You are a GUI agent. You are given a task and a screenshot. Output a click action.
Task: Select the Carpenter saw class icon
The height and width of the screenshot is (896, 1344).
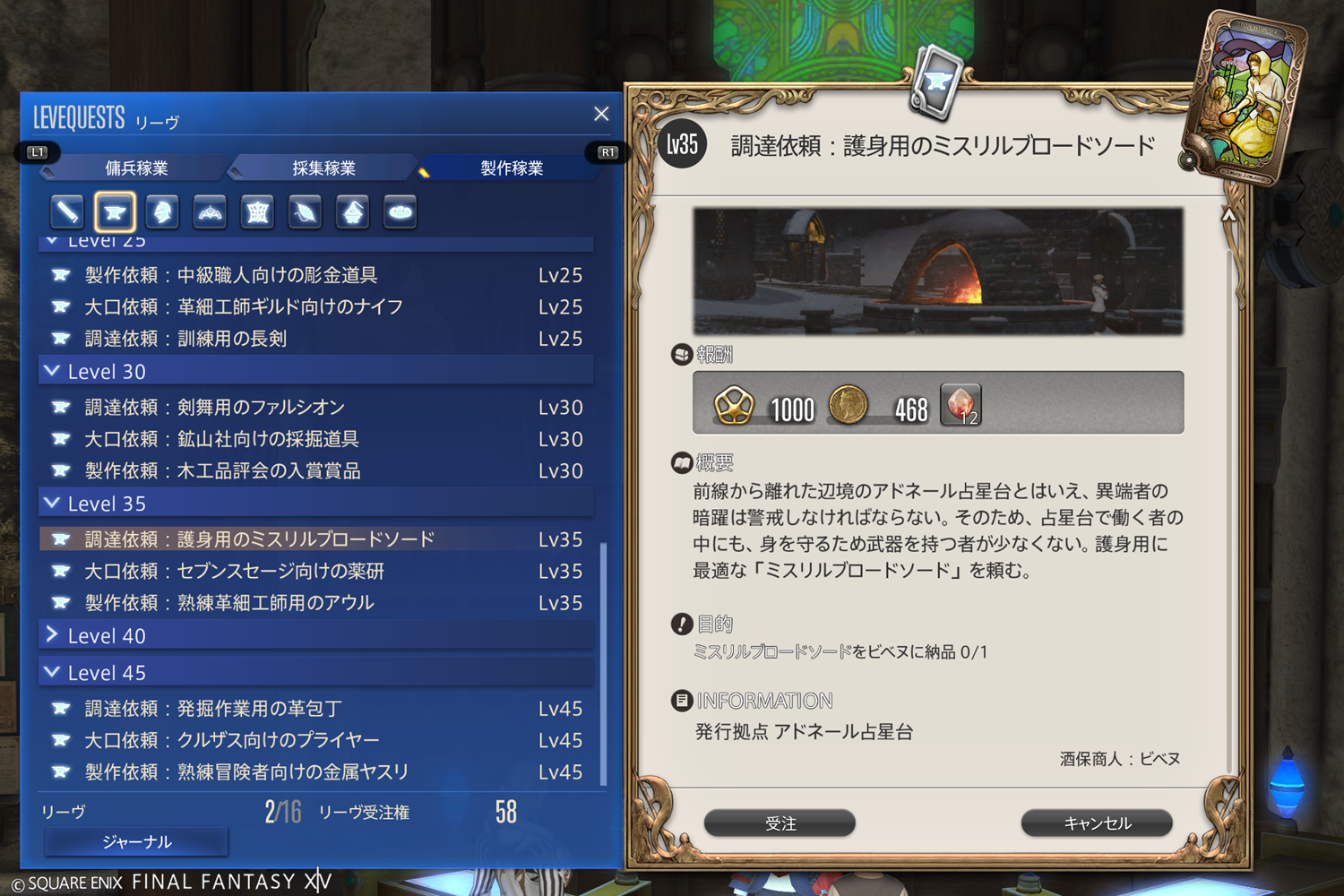click(x=67, y=212)
